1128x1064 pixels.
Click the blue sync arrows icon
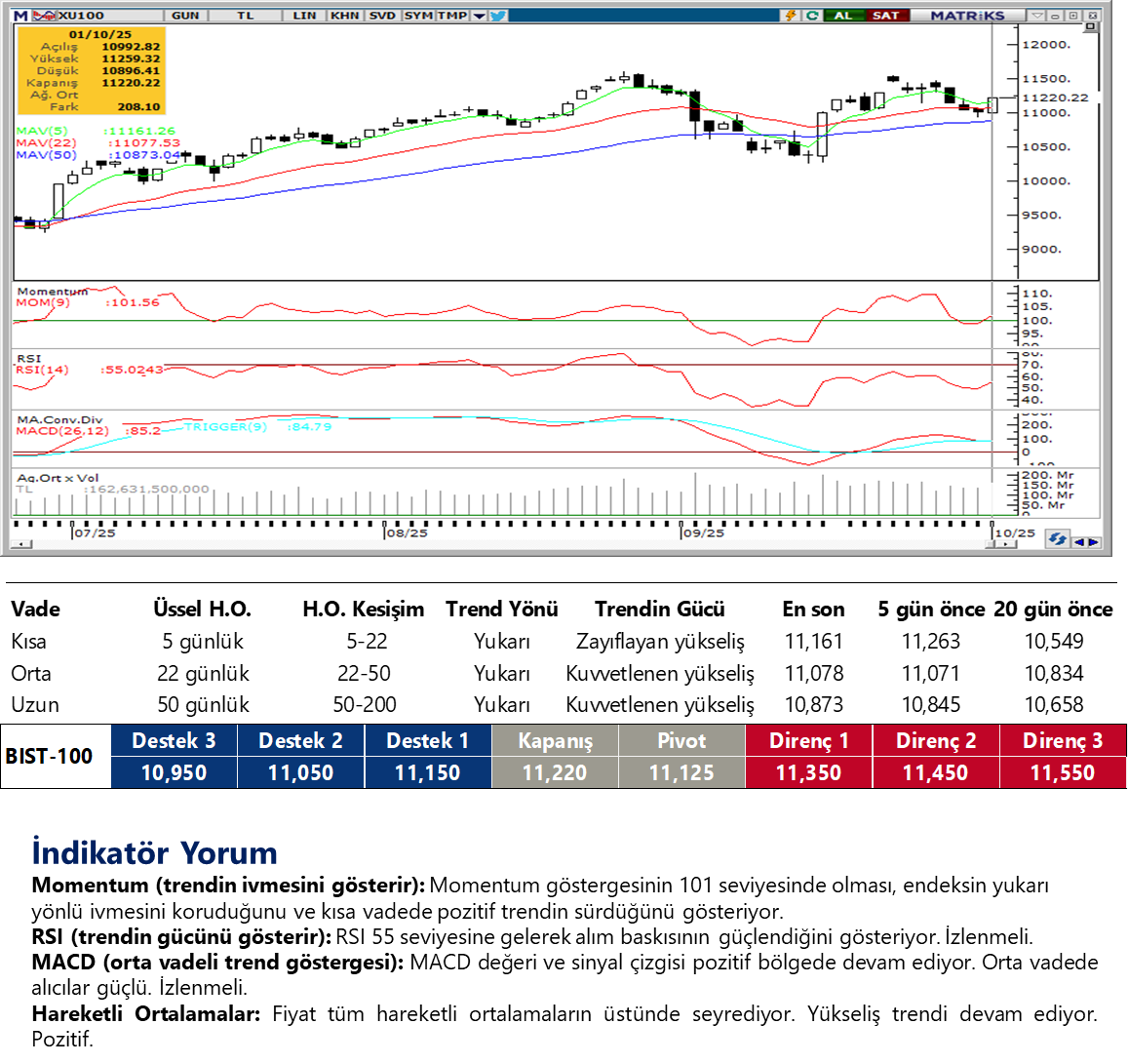(x=1057, y=539)
